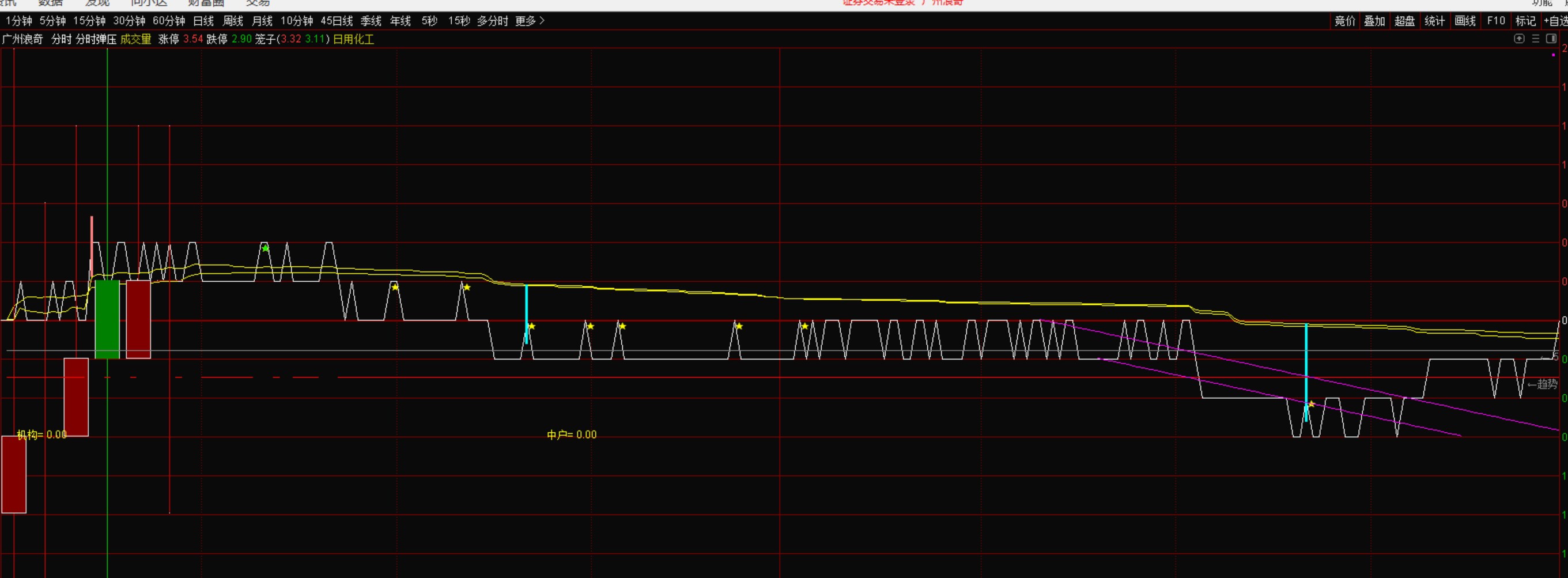Open the 年线 yearly chart

coord(400,21)
